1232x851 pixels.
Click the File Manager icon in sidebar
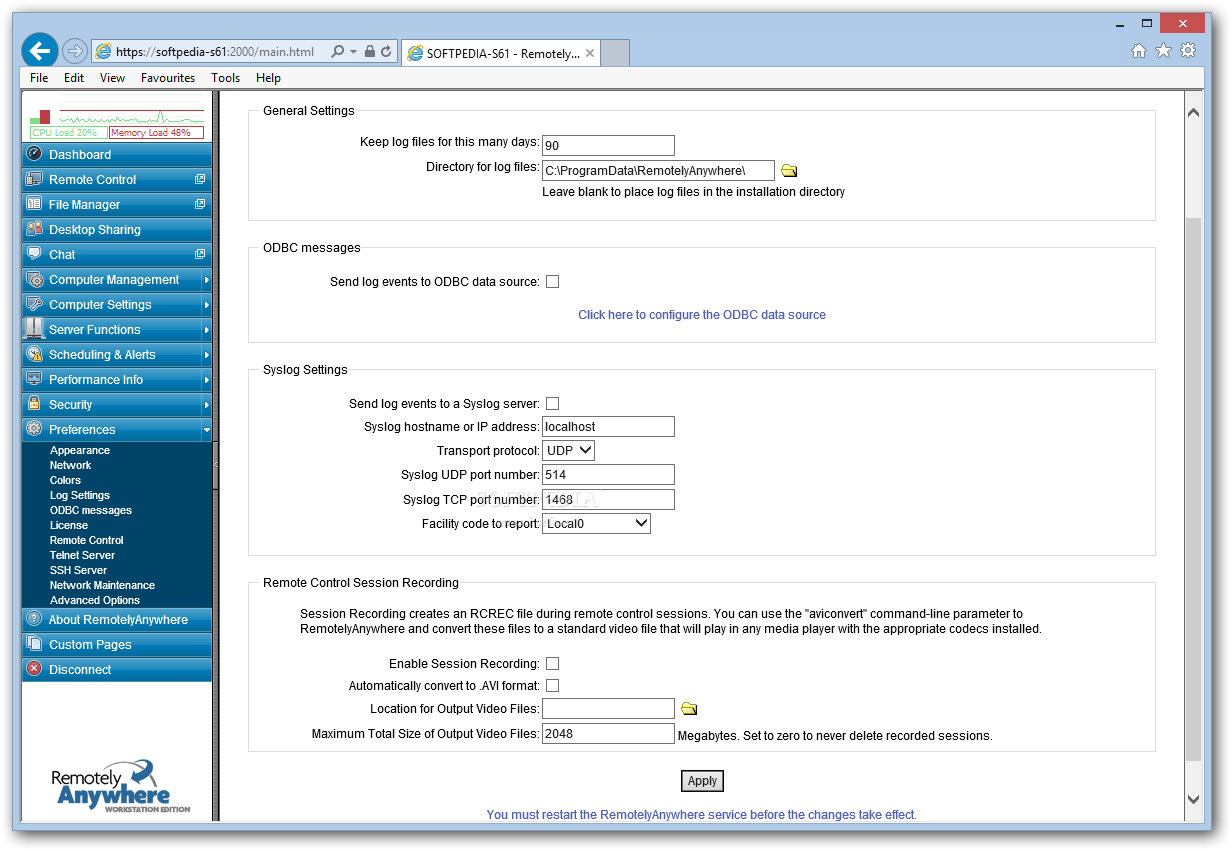(x=34, y=204)
